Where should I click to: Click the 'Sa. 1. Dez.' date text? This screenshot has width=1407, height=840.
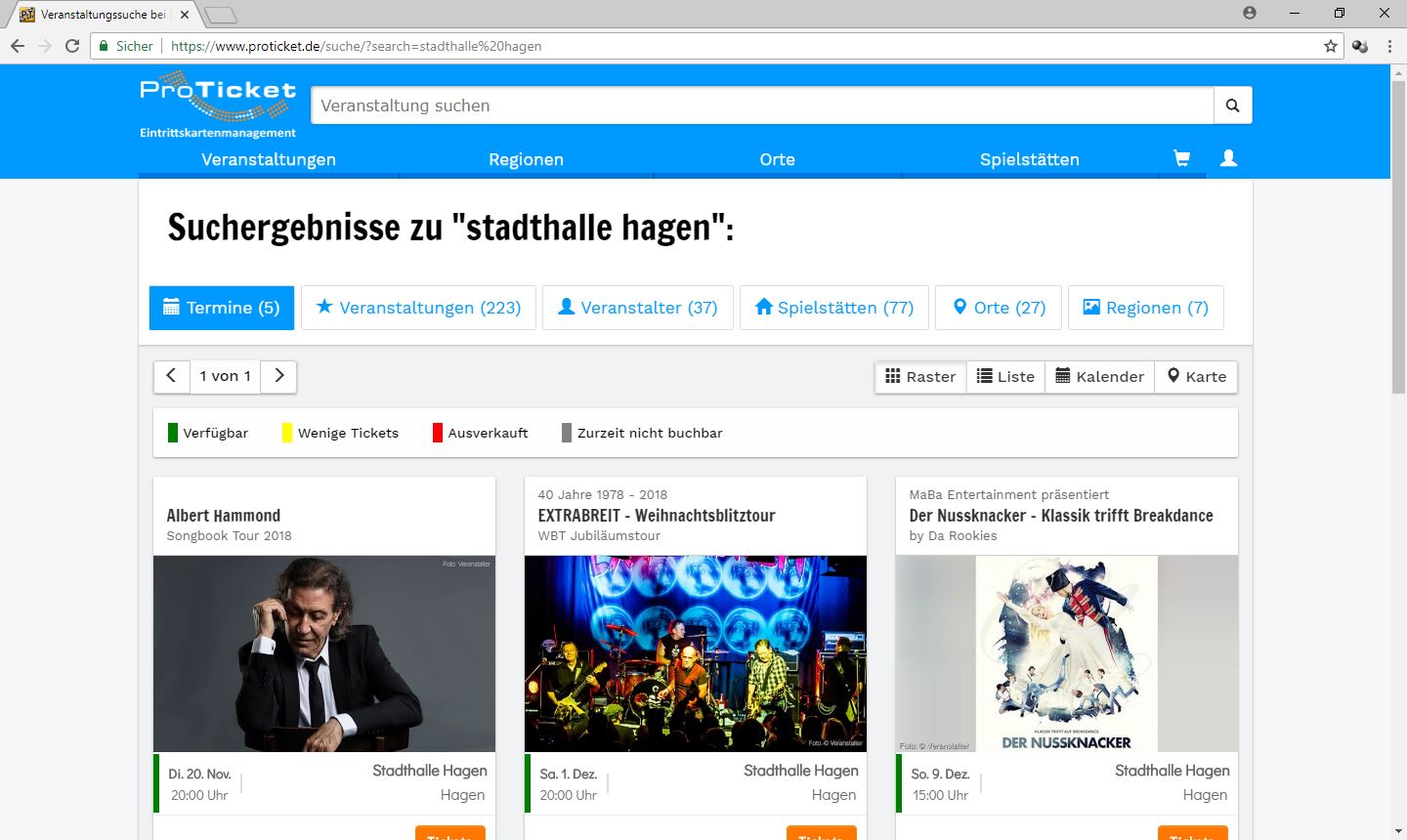(569, 774)
